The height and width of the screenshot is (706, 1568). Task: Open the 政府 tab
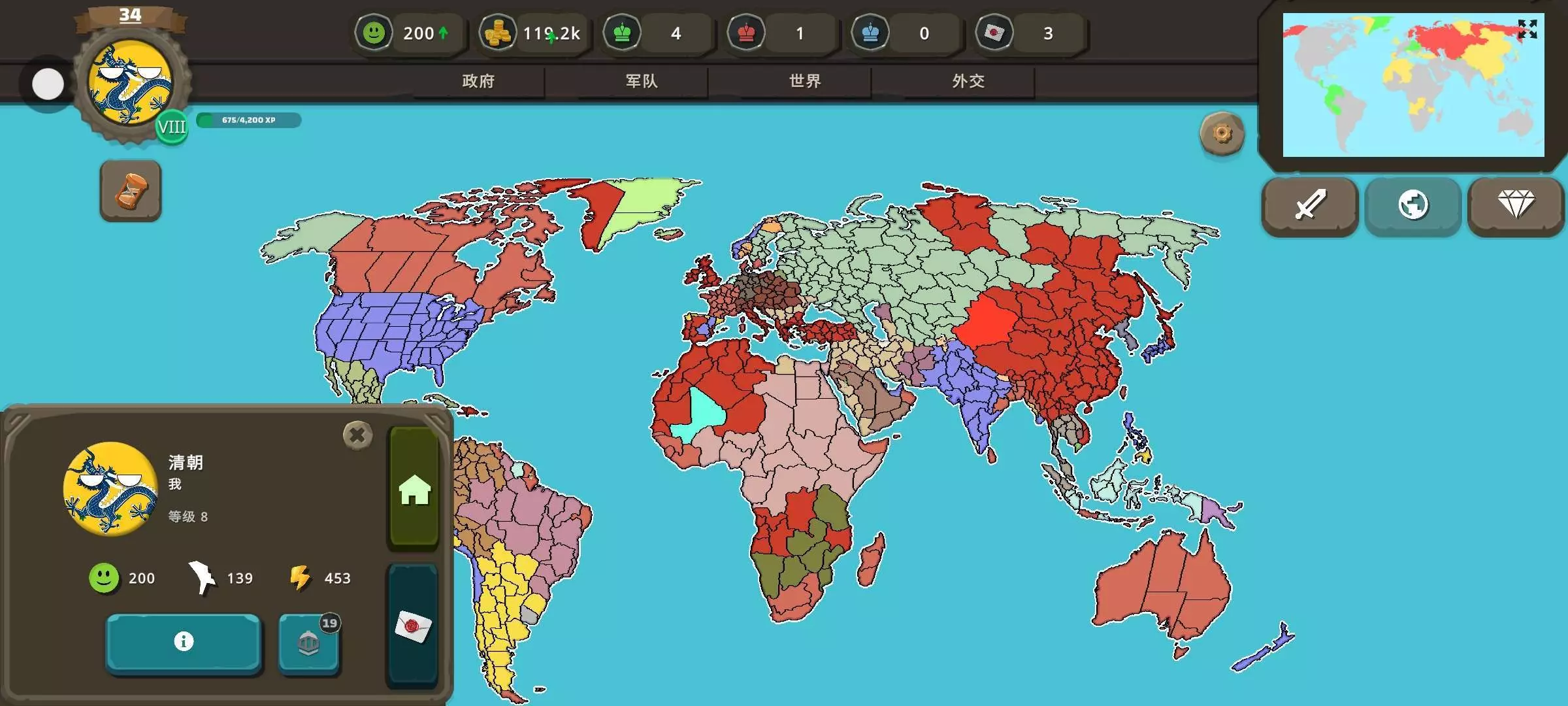point(478,81)
